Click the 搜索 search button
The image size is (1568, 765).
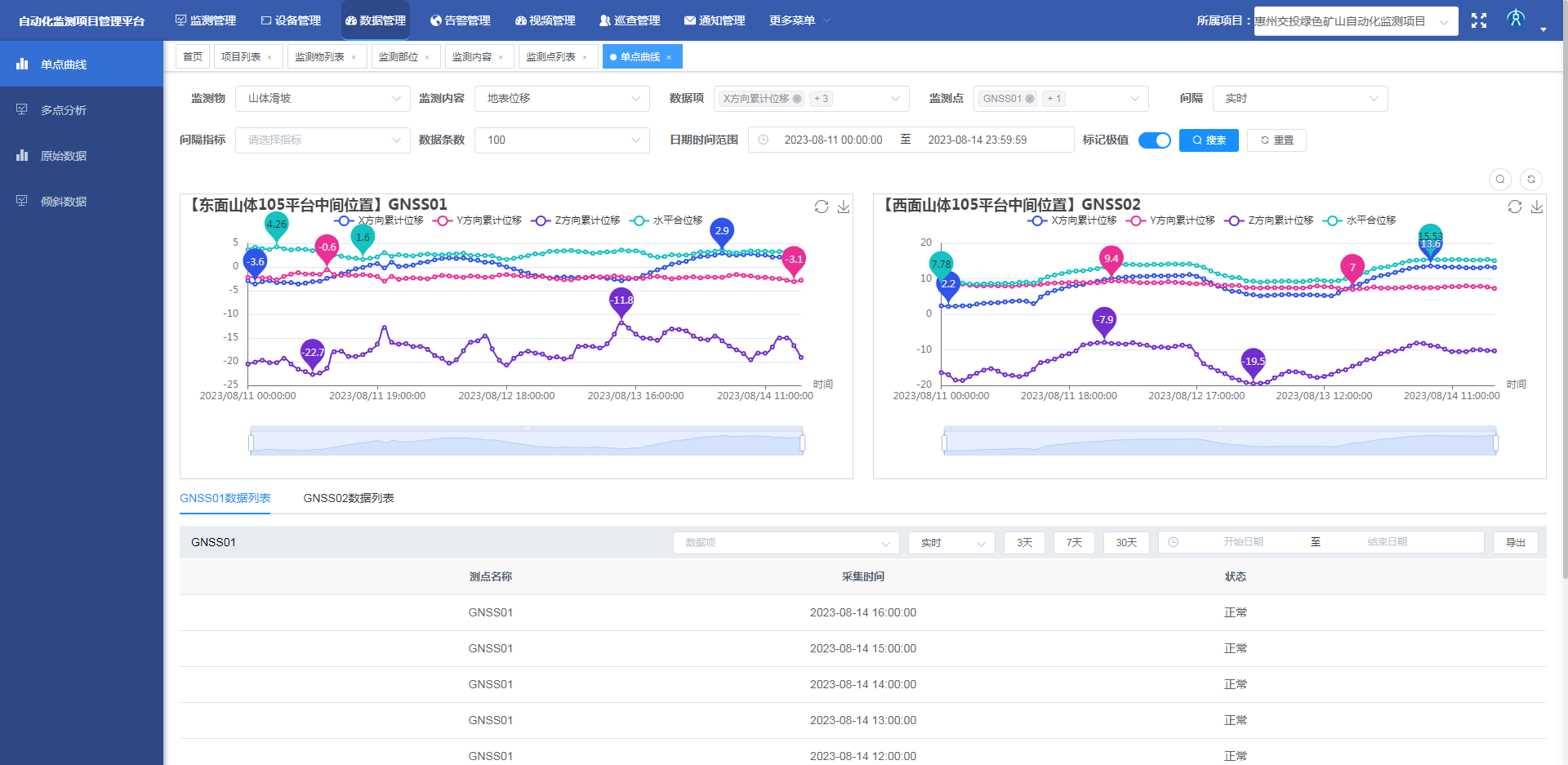pyautogui.click(x=1209, y=140)
